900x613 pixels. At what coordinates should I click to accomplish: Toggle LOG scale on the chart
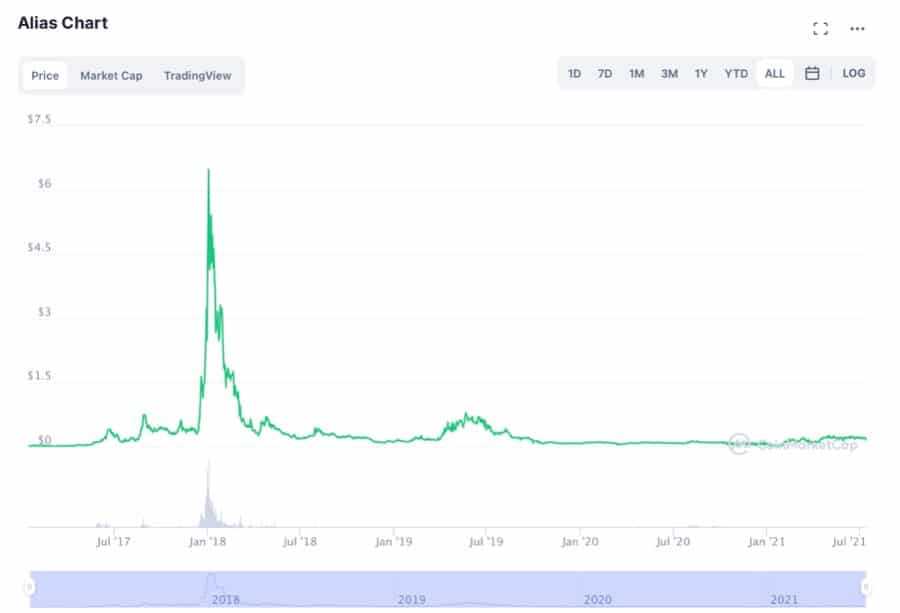(853, 74)
